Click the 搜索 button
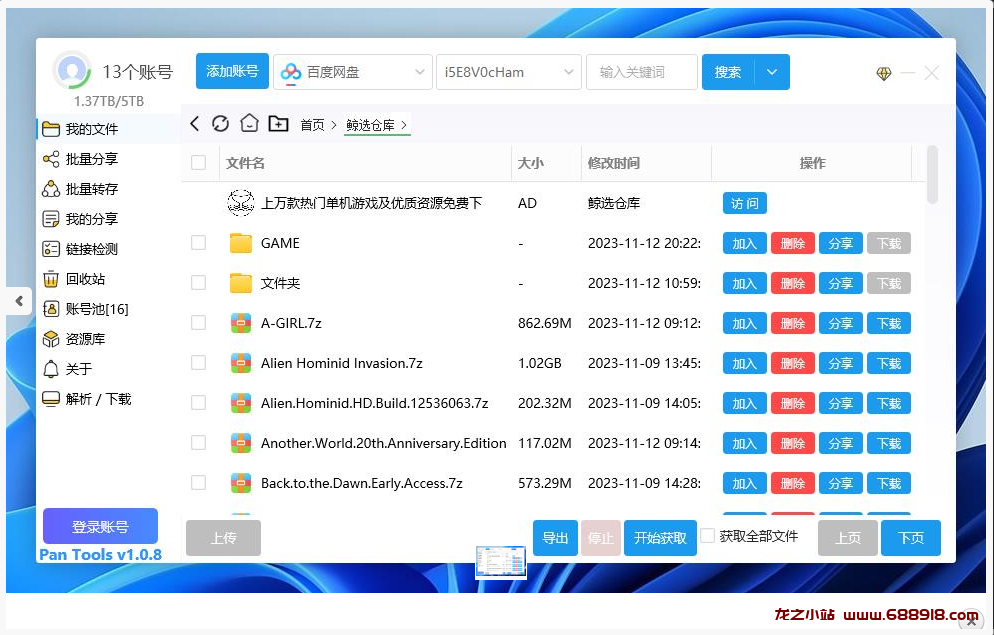 click(728, 72)
